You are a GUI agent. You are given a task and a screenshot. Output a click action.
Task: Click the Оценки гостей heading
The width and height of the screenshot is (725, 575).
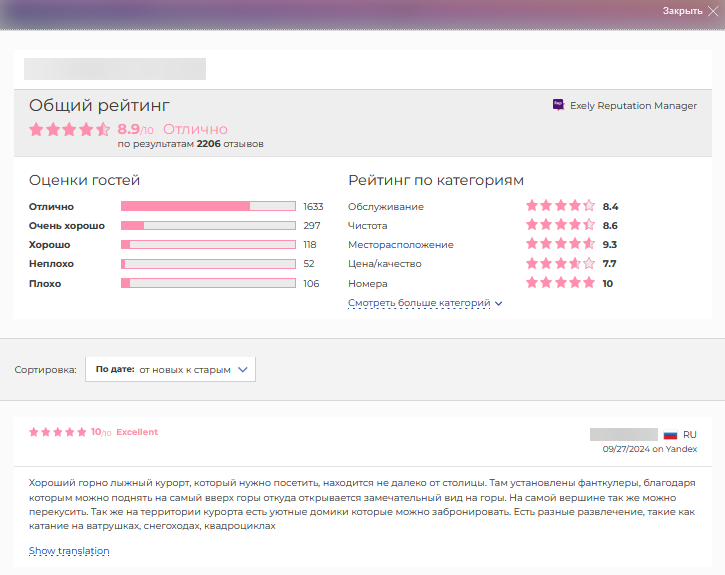click(x=84, y=180)
